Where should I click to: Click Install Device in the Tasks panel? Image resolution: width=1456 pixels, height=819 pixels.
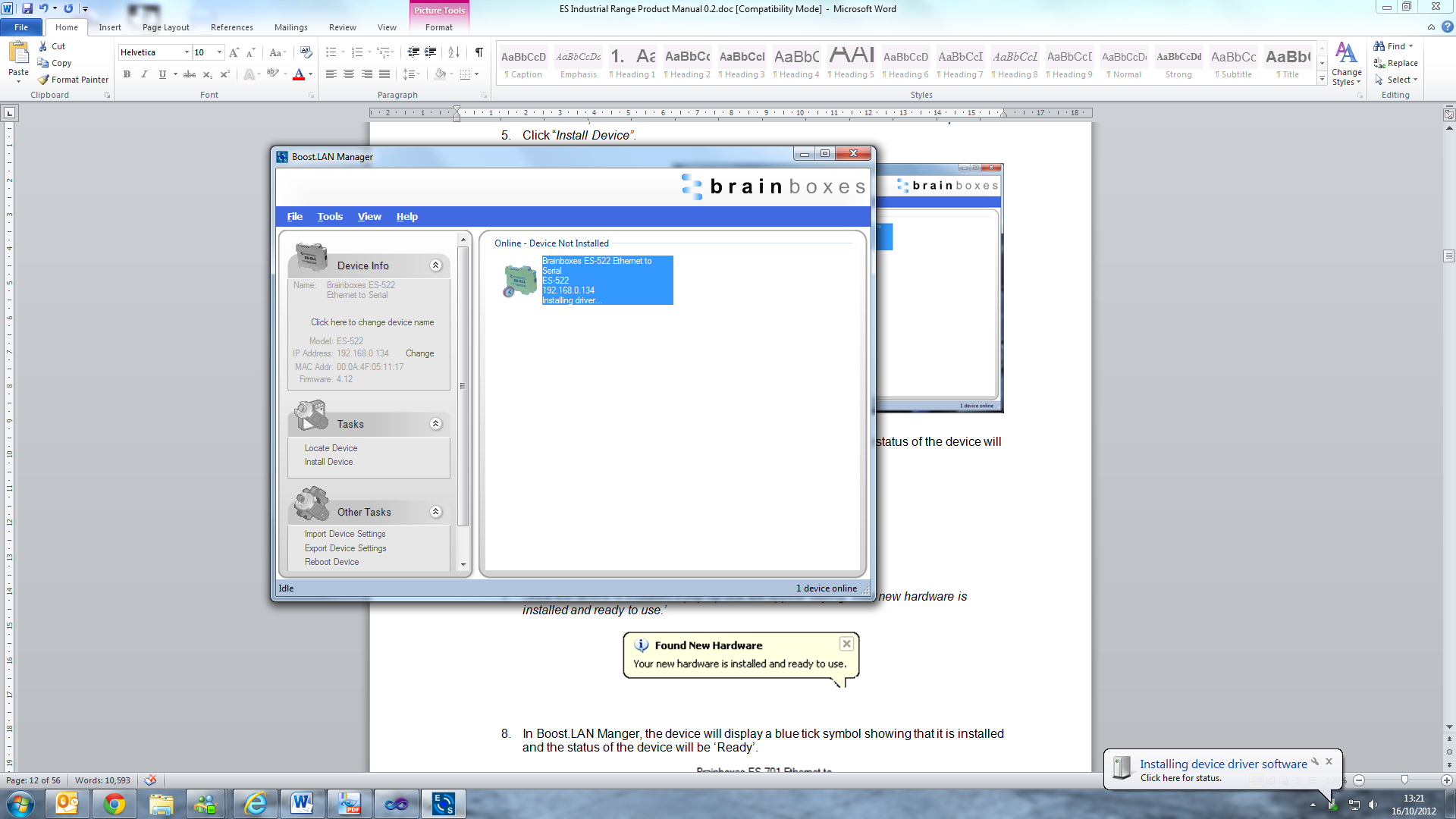[328, 461]
